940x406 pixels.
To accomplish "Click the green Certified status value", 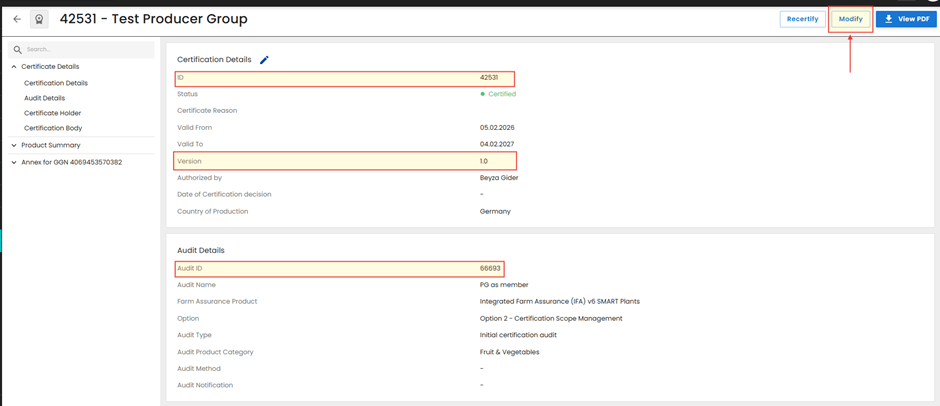I will (498, 94).
